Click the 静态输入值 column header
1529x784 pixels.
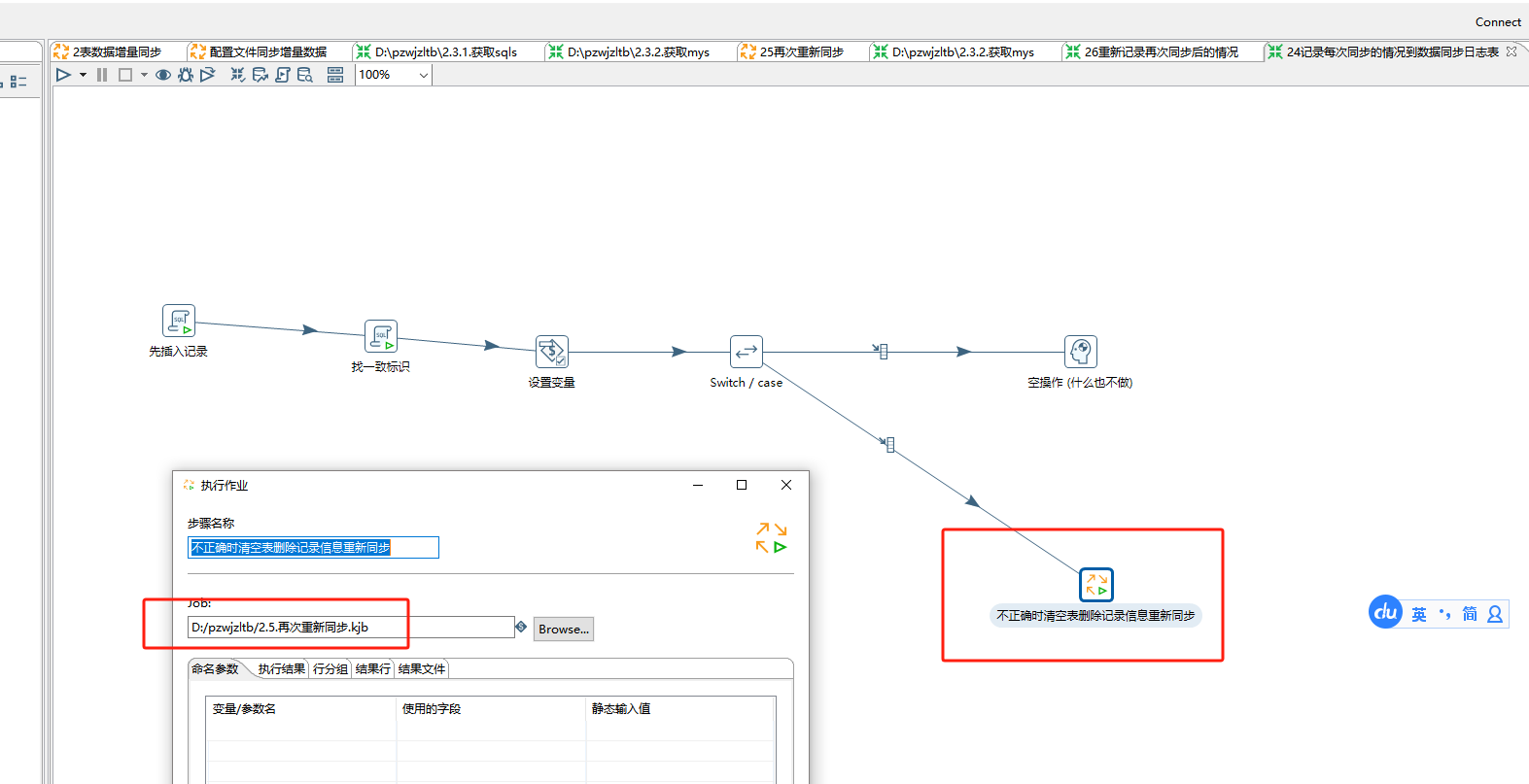[680, 709]
